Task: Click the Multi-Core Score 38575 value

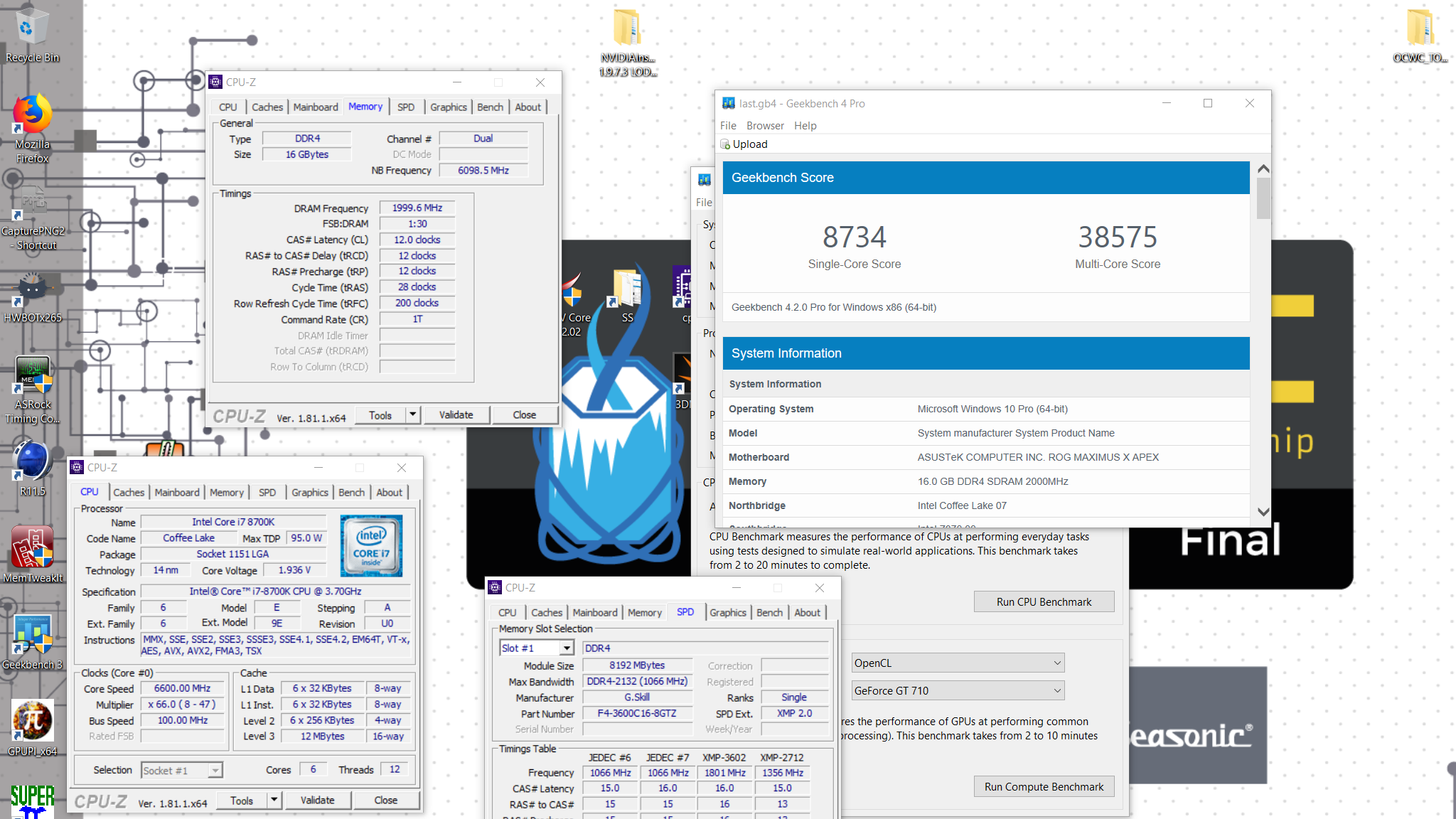Action: (1118, 237)
